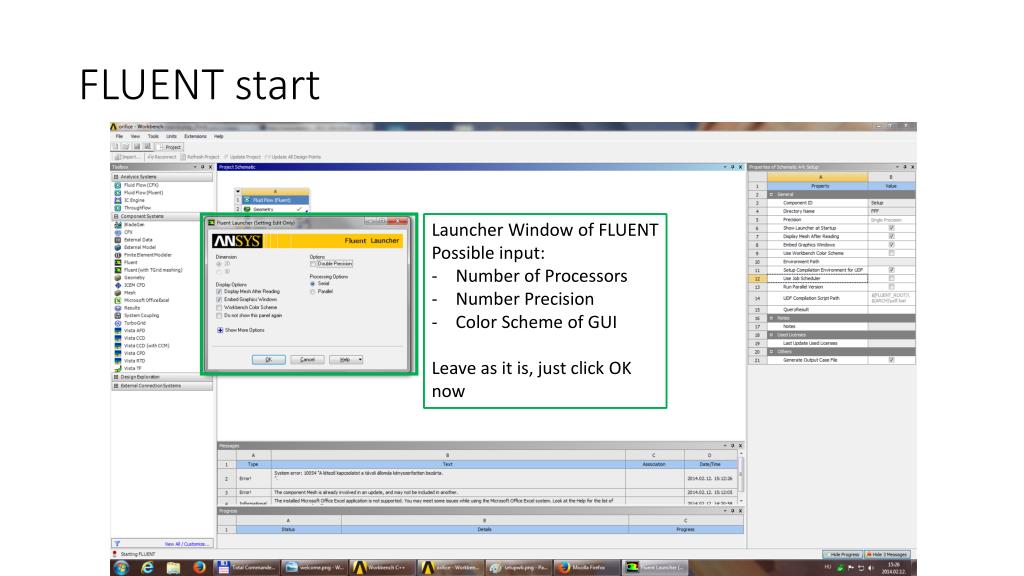The image size is (1024, 576).
Task: Toggle Double Precision in Fluent Launcher
Action: click(313, 264)
